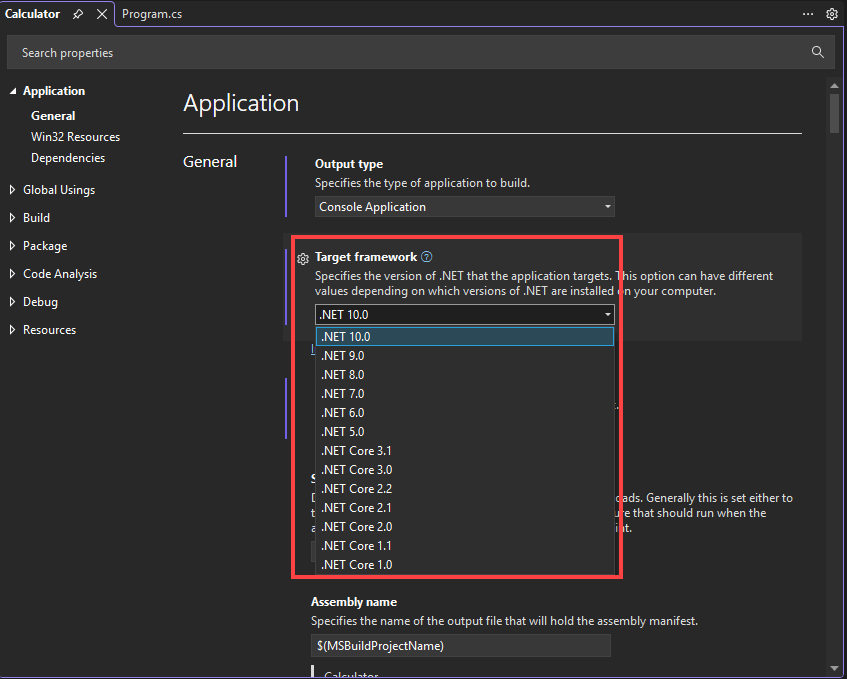
Task: Open the settings gear in top-right corner
Action: [831, 14]
